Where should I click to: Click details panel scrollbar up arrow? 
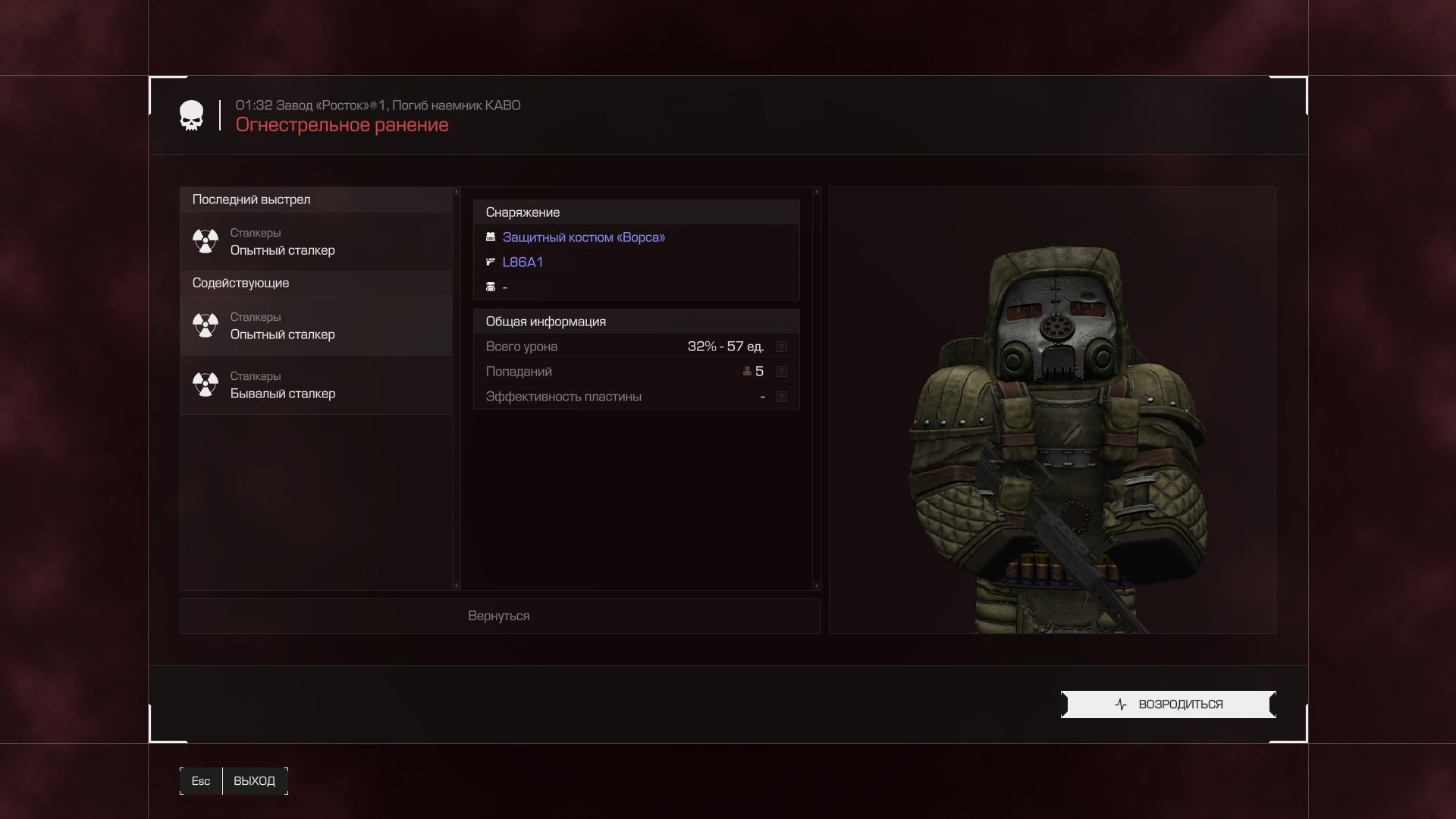click(816, 192)
